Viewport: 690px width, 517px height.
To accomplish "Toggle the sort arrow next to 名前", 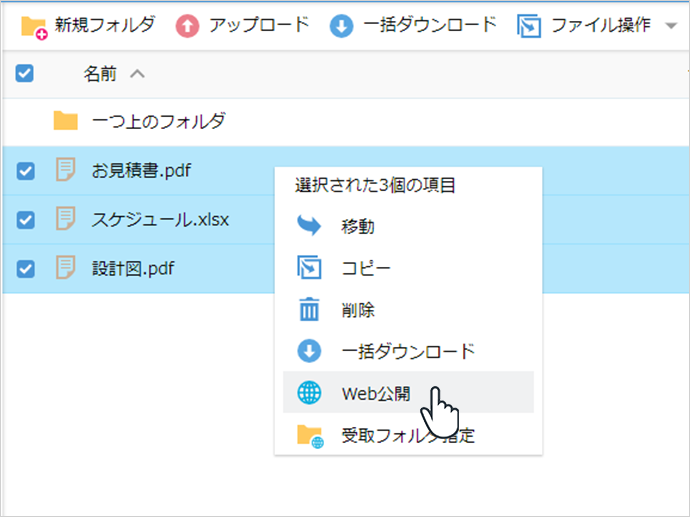I will coord(137,73).
